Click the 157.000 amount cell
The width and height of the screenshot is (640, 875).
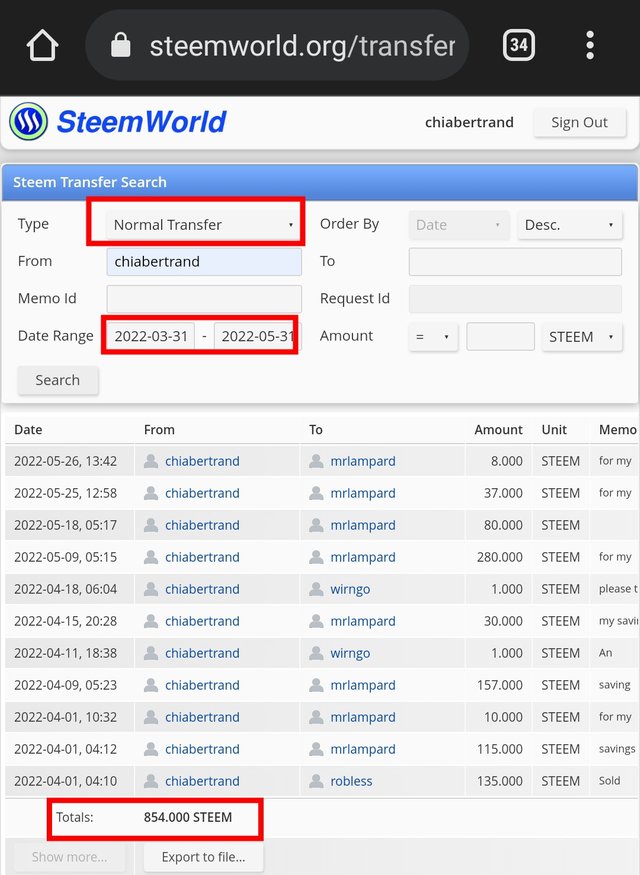tap(499, 685)
